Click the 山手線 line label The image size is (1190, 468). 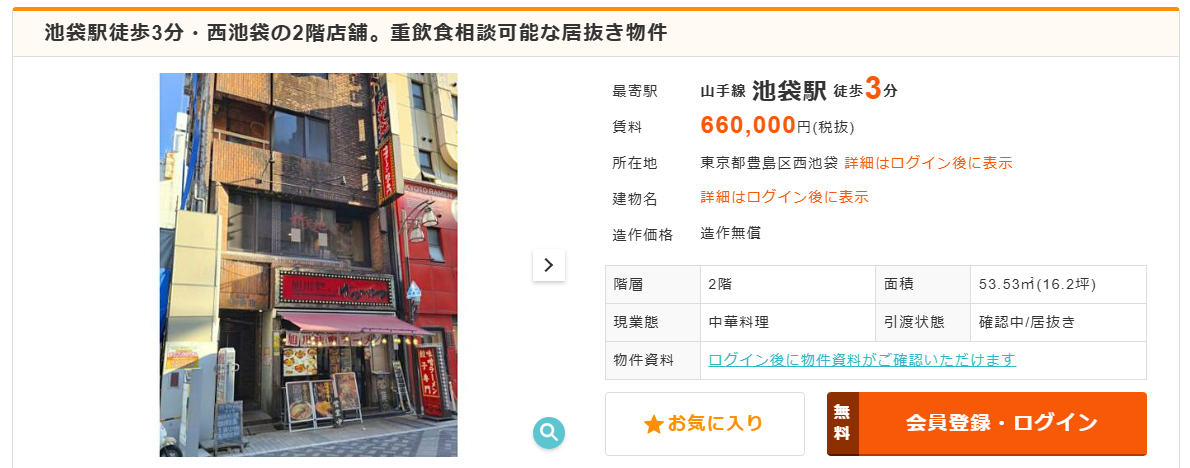point(722,92)
